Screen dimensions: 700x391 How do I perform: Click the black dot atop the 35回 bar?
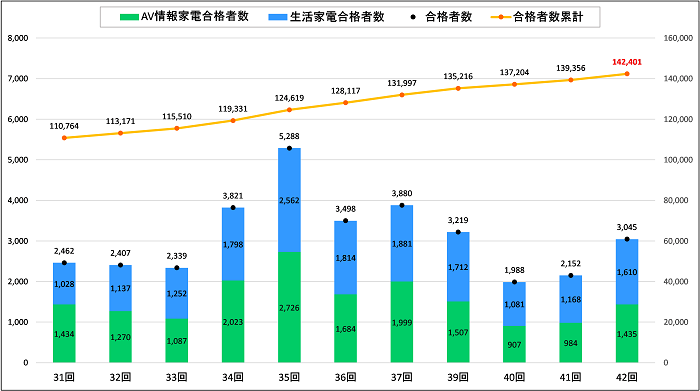[289, 148]
